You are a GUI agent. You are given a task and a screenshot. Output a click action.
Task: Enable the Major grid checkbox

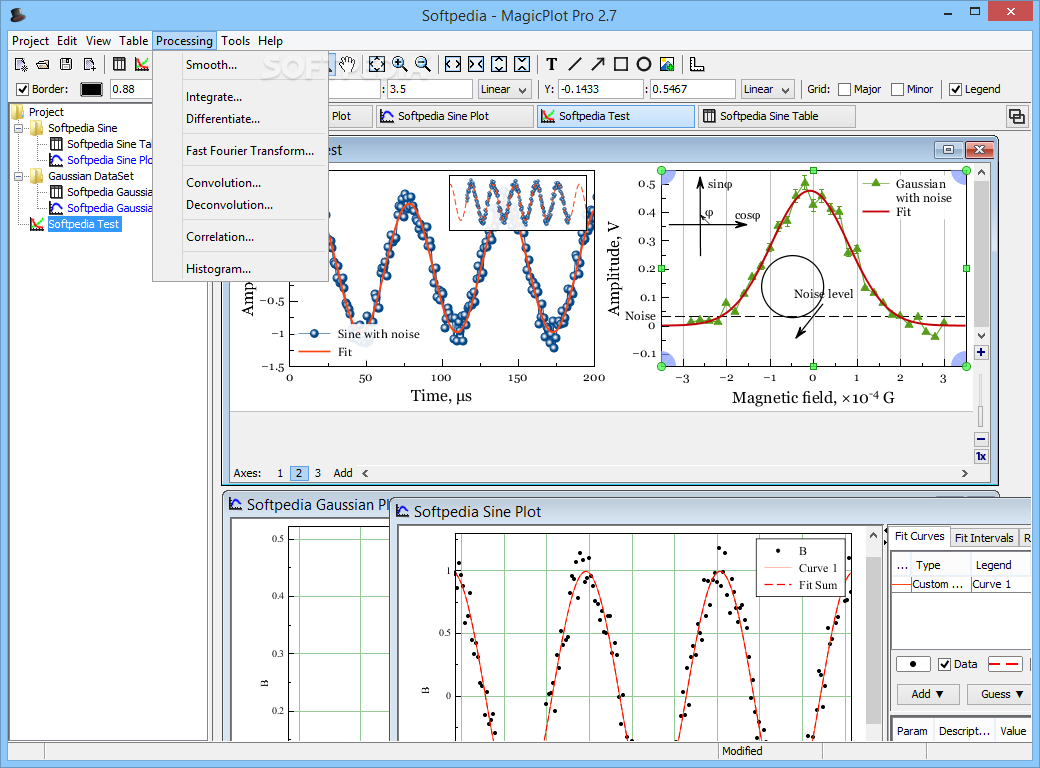tap(844, 89)
